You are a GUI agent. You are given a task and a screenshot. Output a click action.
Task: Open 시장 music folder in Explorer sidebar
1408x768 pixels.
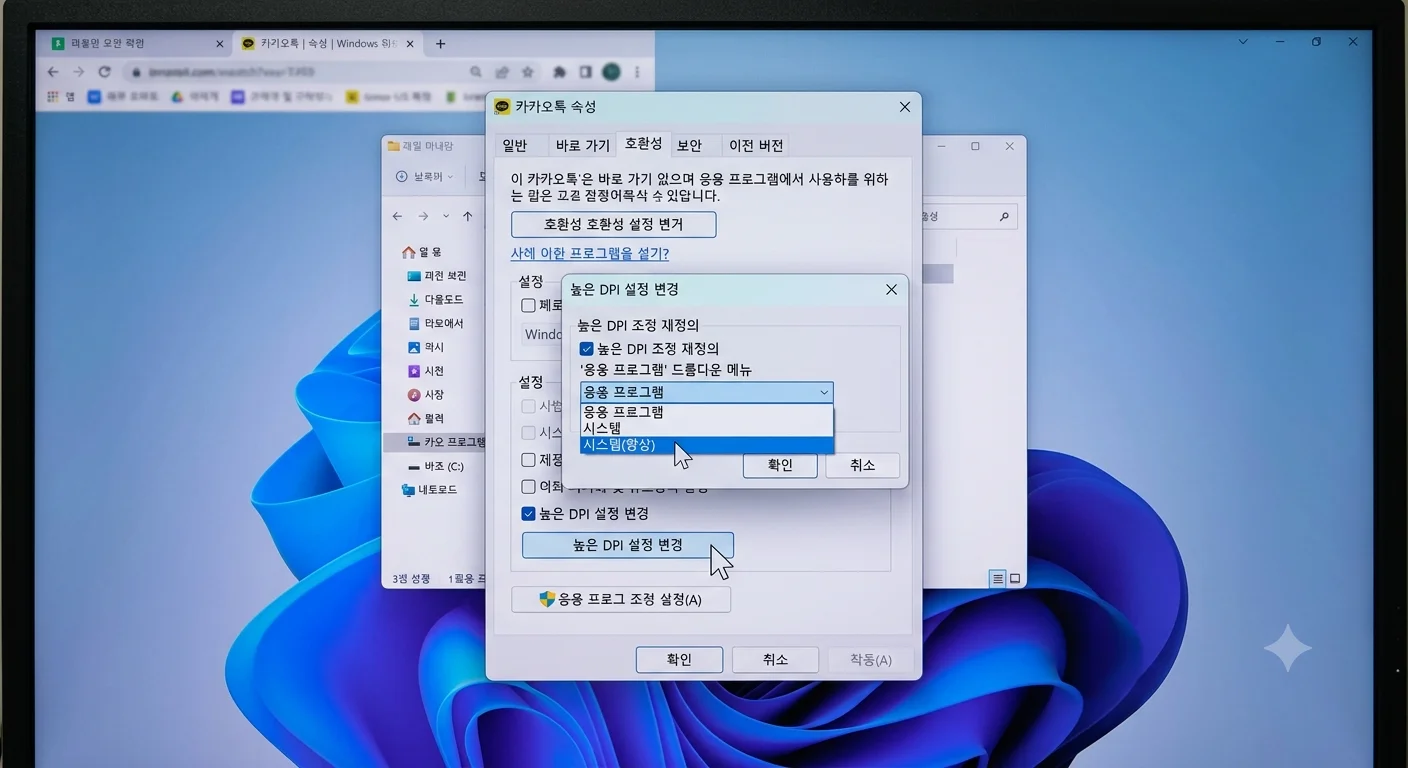point(426,395)
